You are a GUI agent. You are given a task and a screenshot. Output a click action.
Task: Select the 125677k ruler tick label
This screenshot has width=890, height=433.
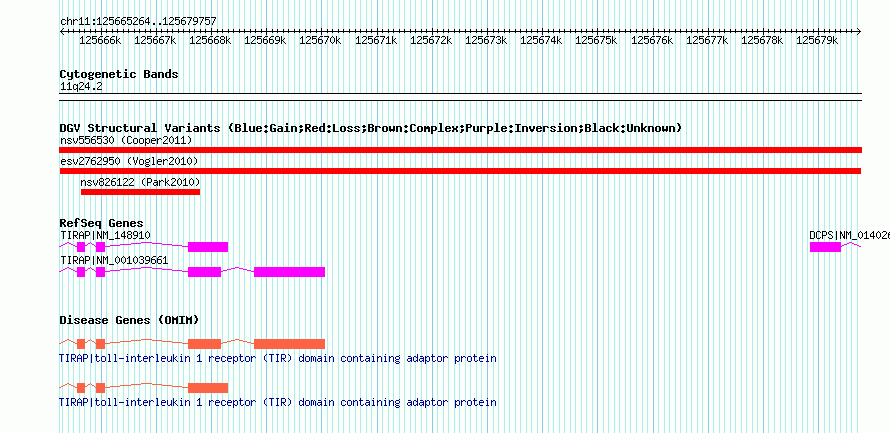pos(707,40)
